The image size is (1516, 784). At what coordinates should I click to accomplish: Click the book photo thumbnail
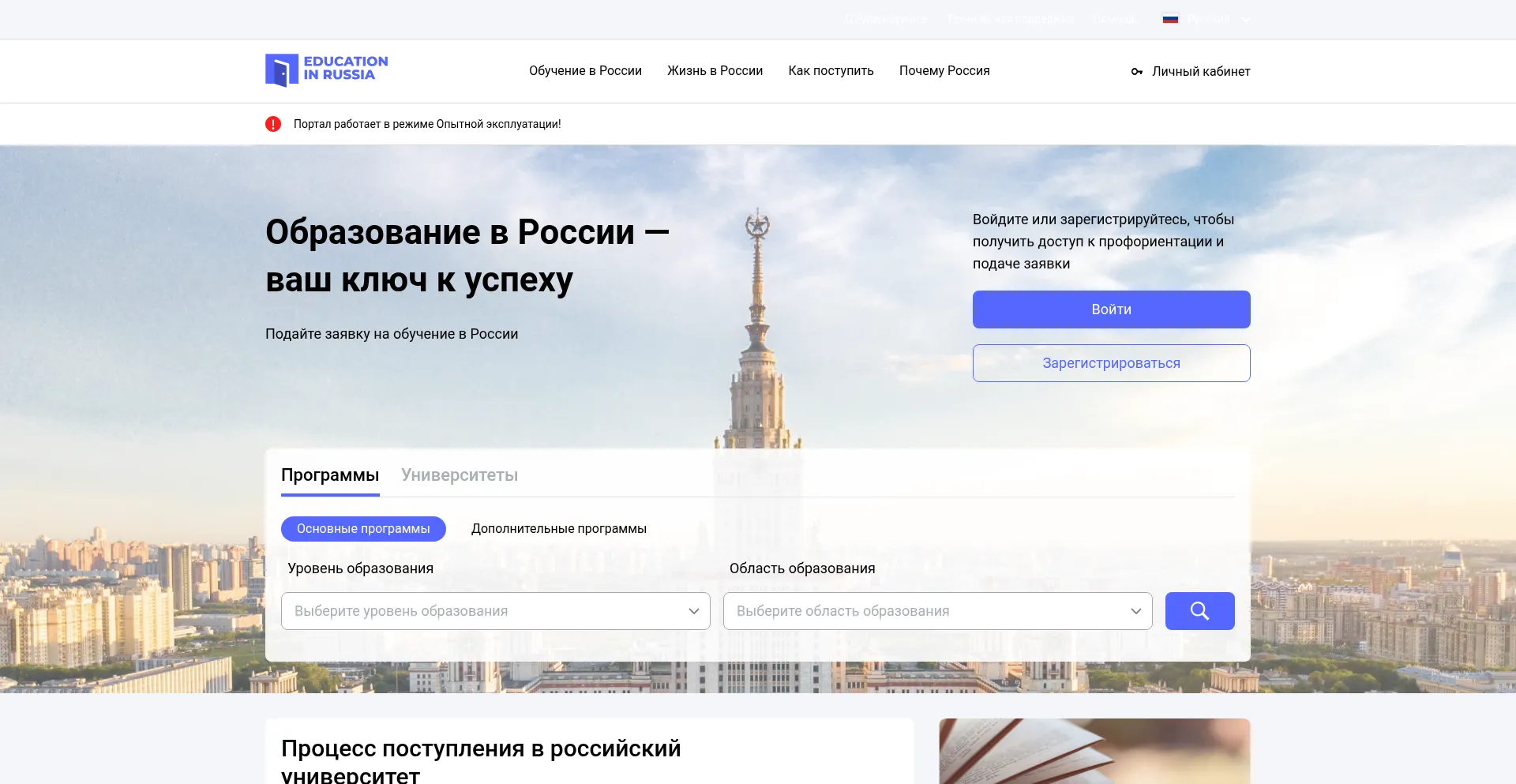click(1094, 751)
